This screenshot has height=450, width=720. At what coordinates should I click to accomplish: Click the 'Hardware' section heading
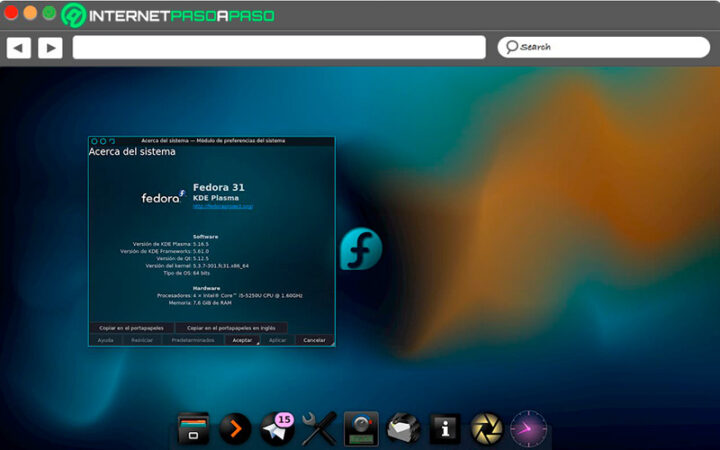coord(206,288)
